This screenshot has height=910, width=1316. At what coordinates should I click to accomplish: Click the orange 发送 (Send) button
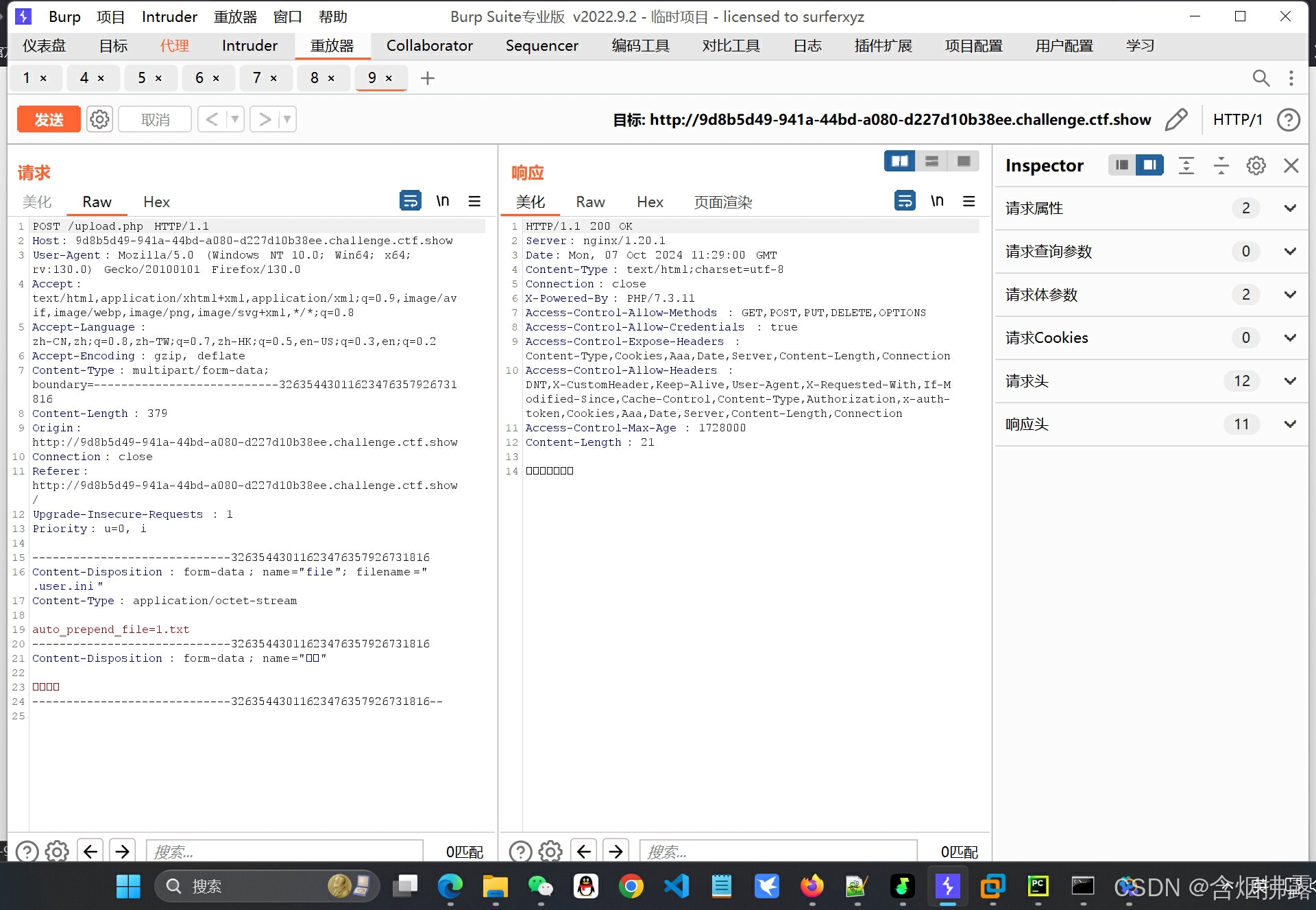[49, 119]
